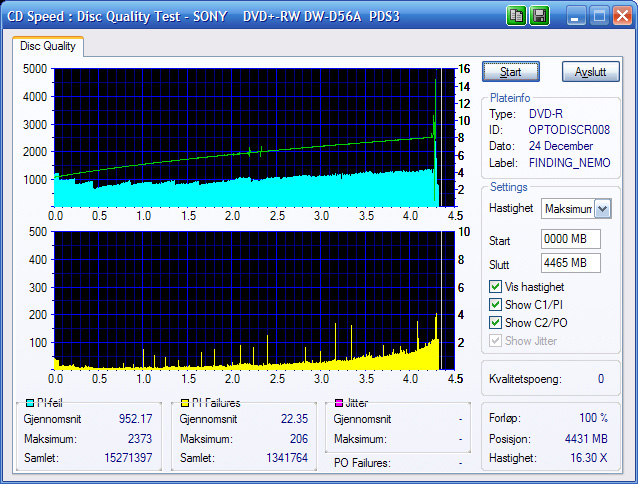
Task: Click the Start position field 0000 MB
Action: (570, 239)
